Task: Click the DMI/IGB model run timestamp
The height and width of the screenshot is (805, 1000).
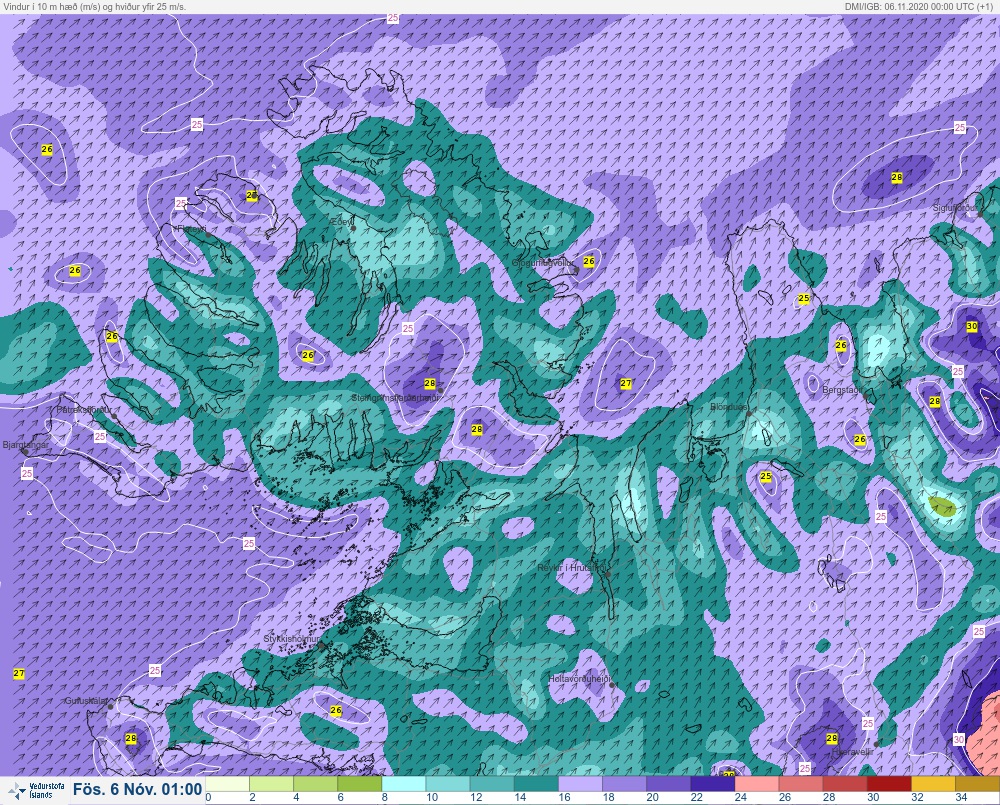Action: click(921, 6)
